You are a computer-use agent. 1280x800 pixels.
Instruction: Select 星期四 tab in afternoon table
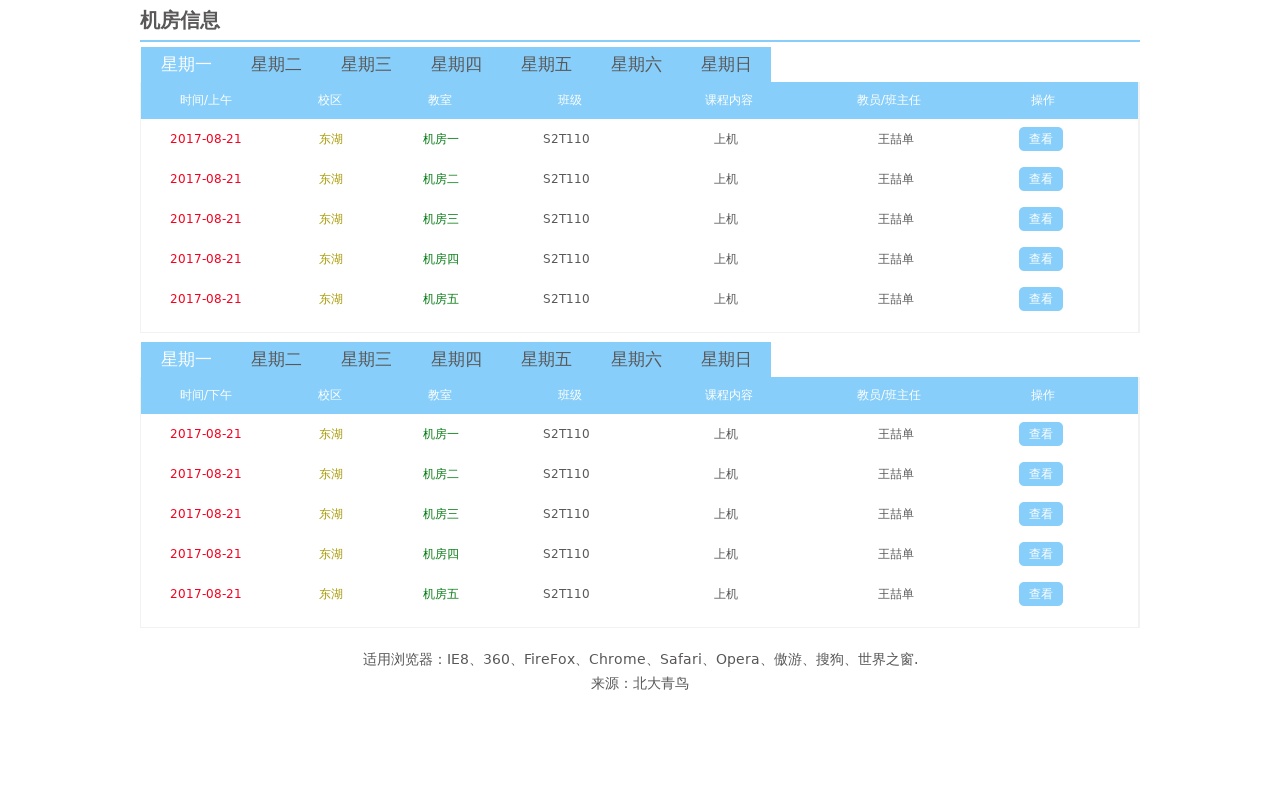[x=456, y=359]
